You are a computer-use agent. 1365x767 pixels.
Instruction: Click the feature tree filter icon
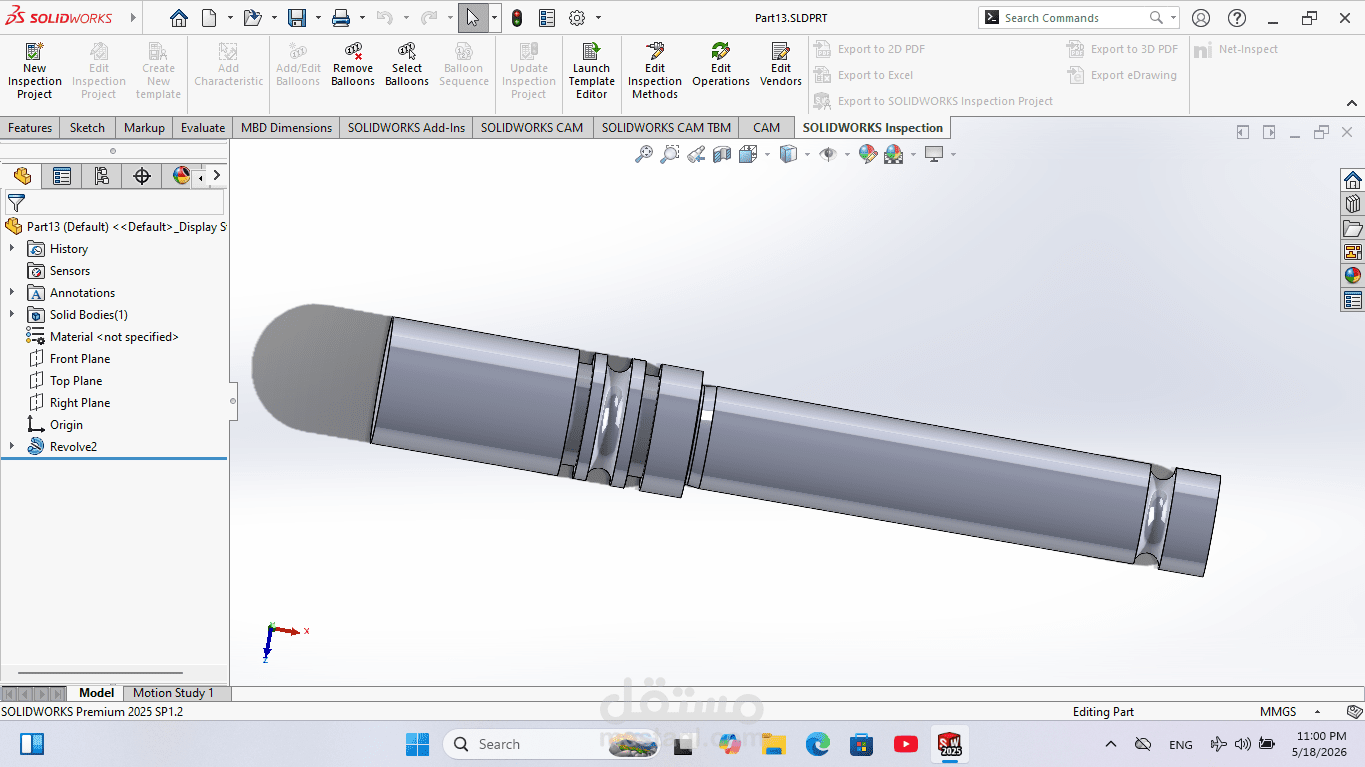click(x=16, y=203)
